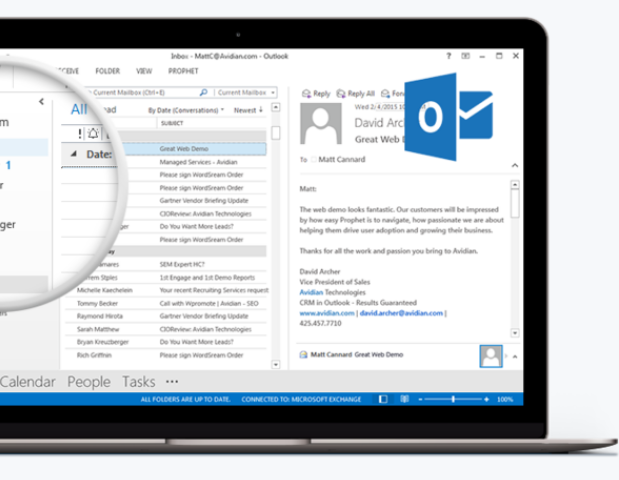Click the sender's large avatar picture
This screenshot has height=480, width=619.
pyautogui.click(x=321, y=124)
